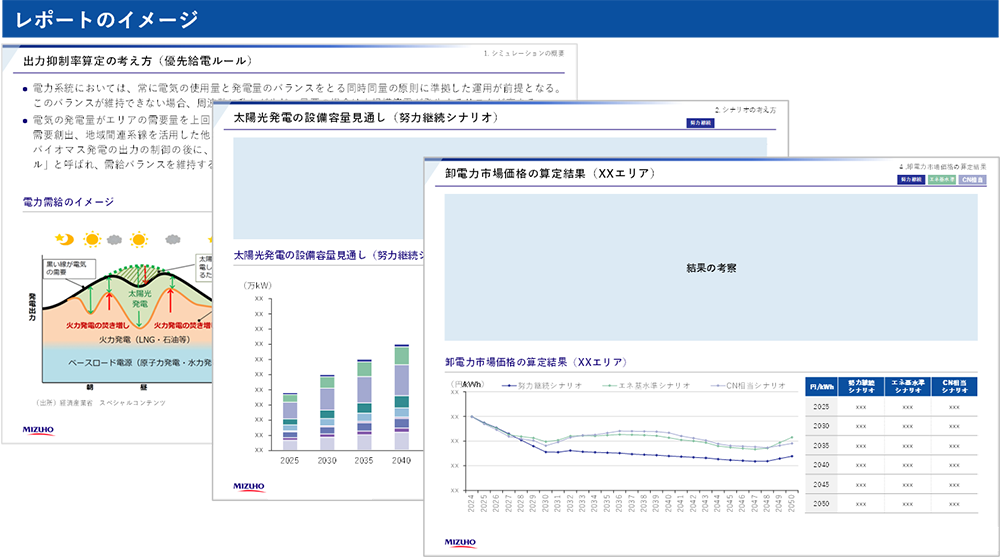Click the 太陽光発電の設備容量見通し slide title at top
Image resolution: width=1000 pixels, height=557 pixels.
tap(365, 117)
